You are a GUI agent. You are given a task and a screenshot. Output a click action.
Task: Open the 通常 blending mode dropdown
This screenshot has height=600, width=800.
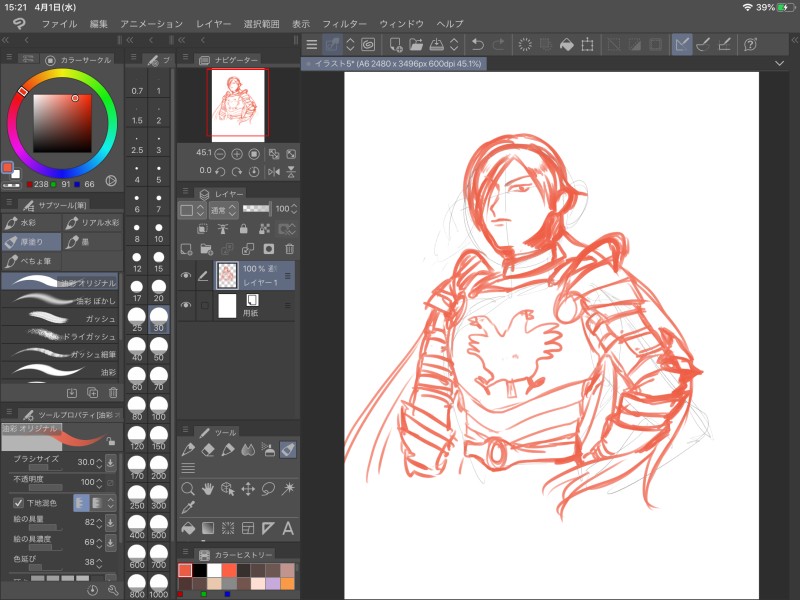click(221, 210)
